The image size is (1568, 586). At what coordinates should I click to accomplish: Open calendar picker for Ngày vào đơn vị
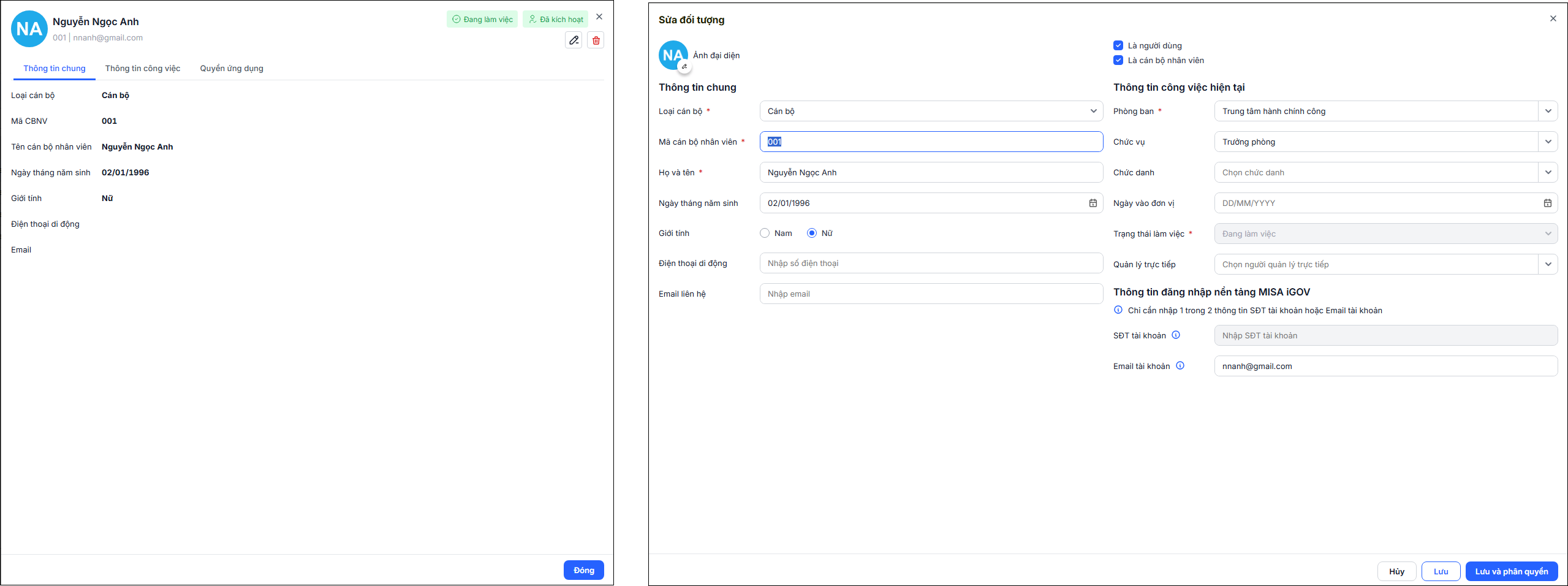(1547, 204)
